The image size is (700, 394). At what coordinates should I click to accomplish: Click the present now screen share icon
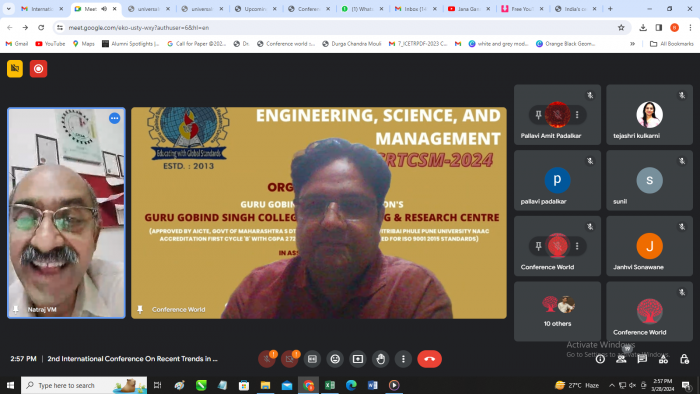[x=358, y=359]
